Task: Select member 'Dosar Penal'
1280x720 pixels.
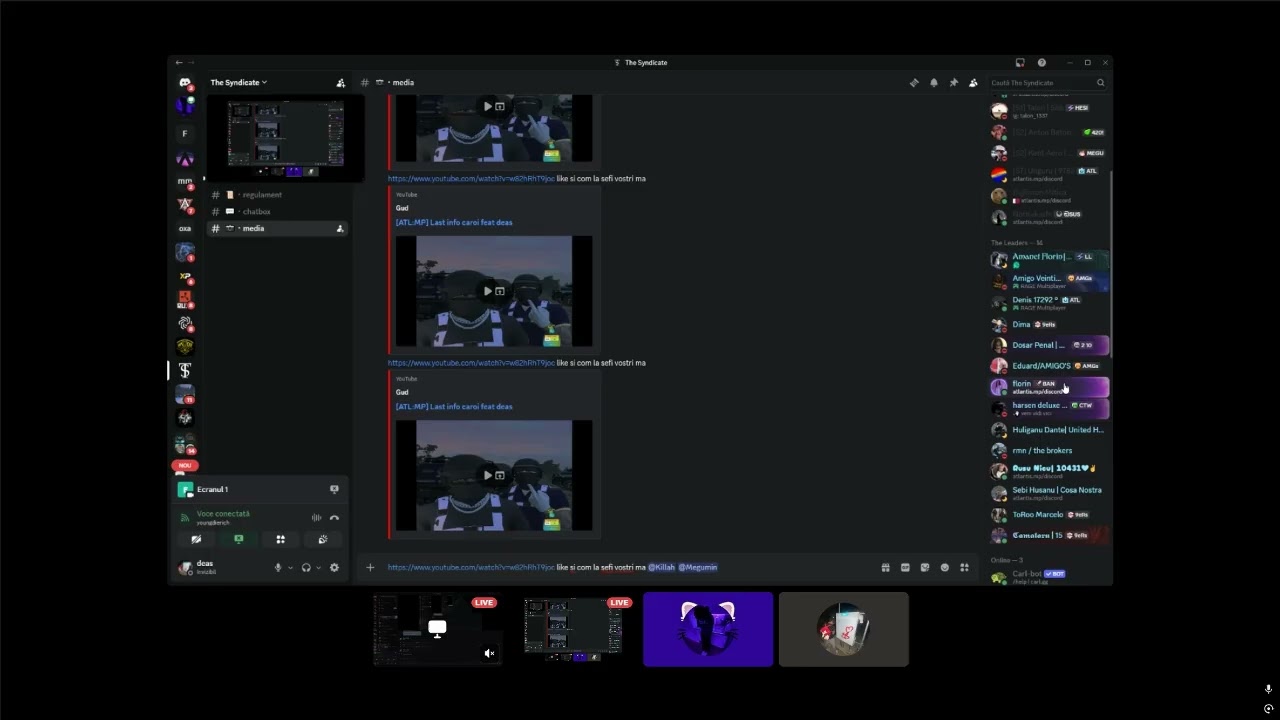Action: [1048, 345]
